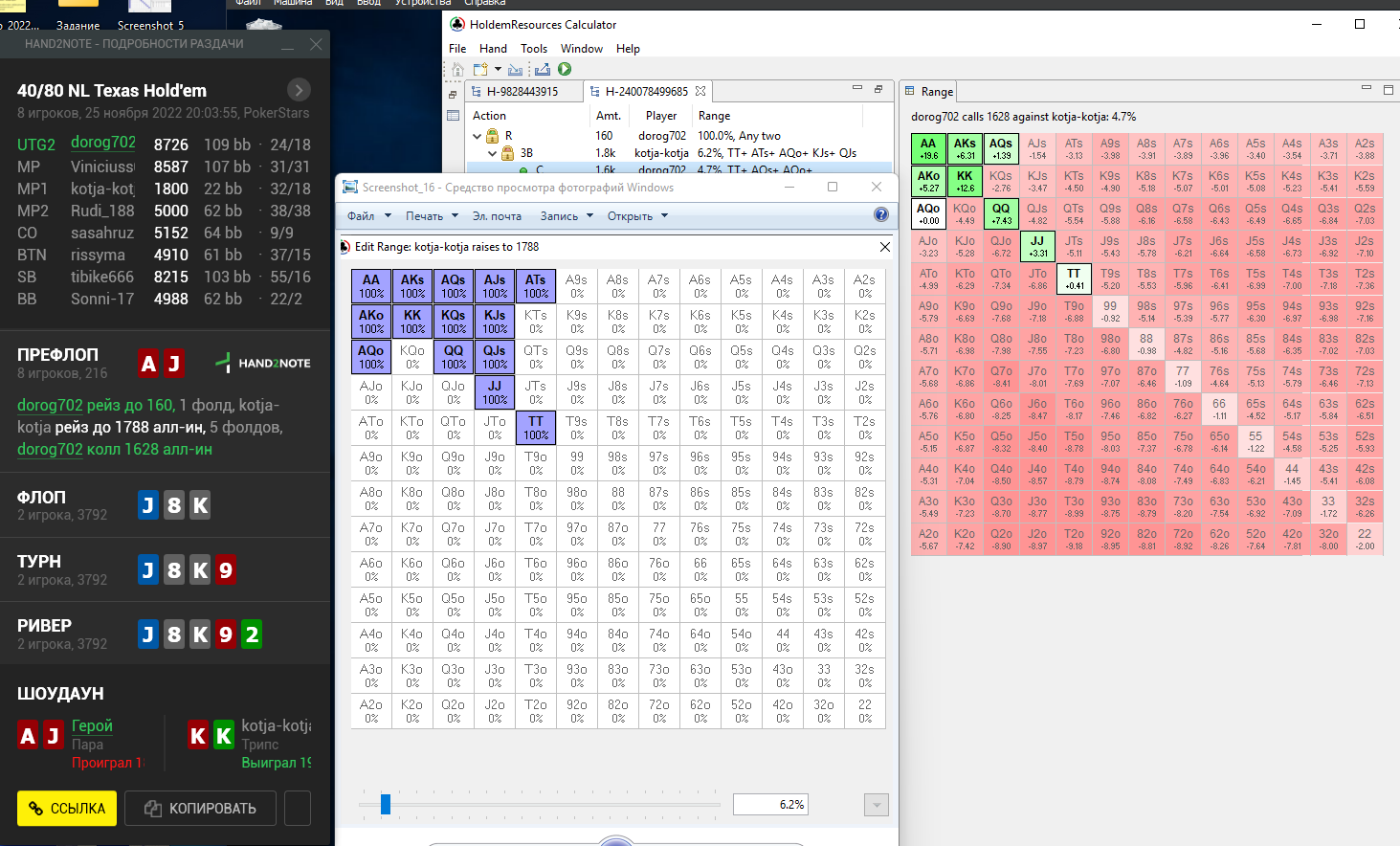Viewport: 1400px width, 846px height.
Task: Click the Edit Range title icon
Action: (345, 247)
